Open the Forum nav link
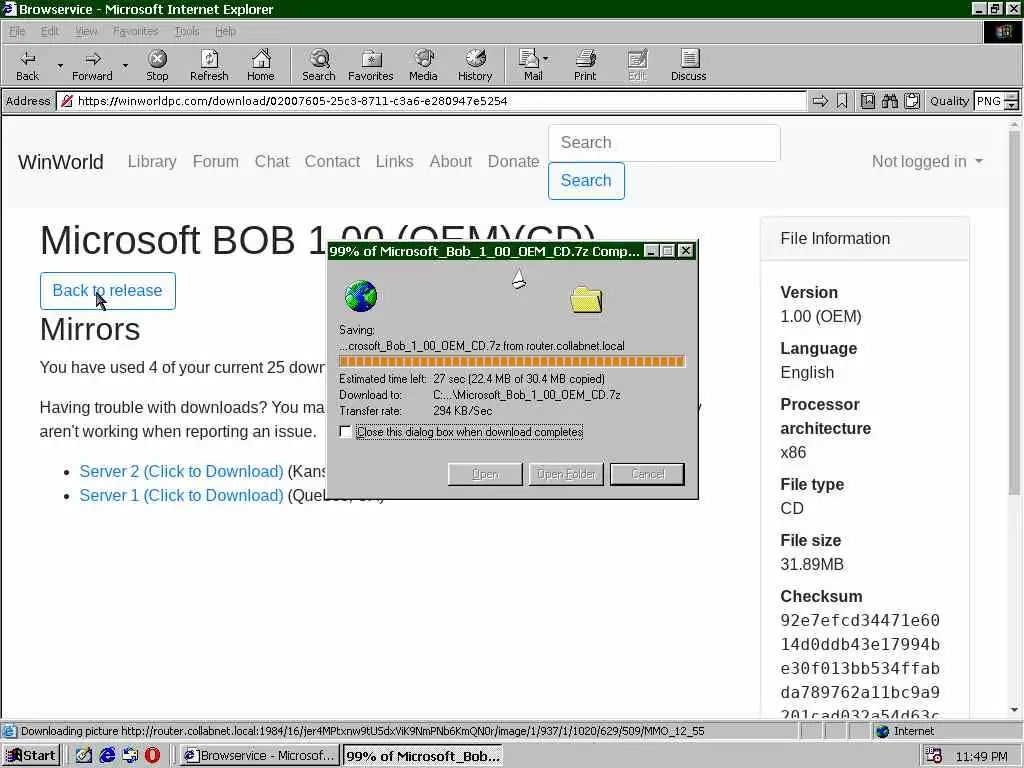 216,161
